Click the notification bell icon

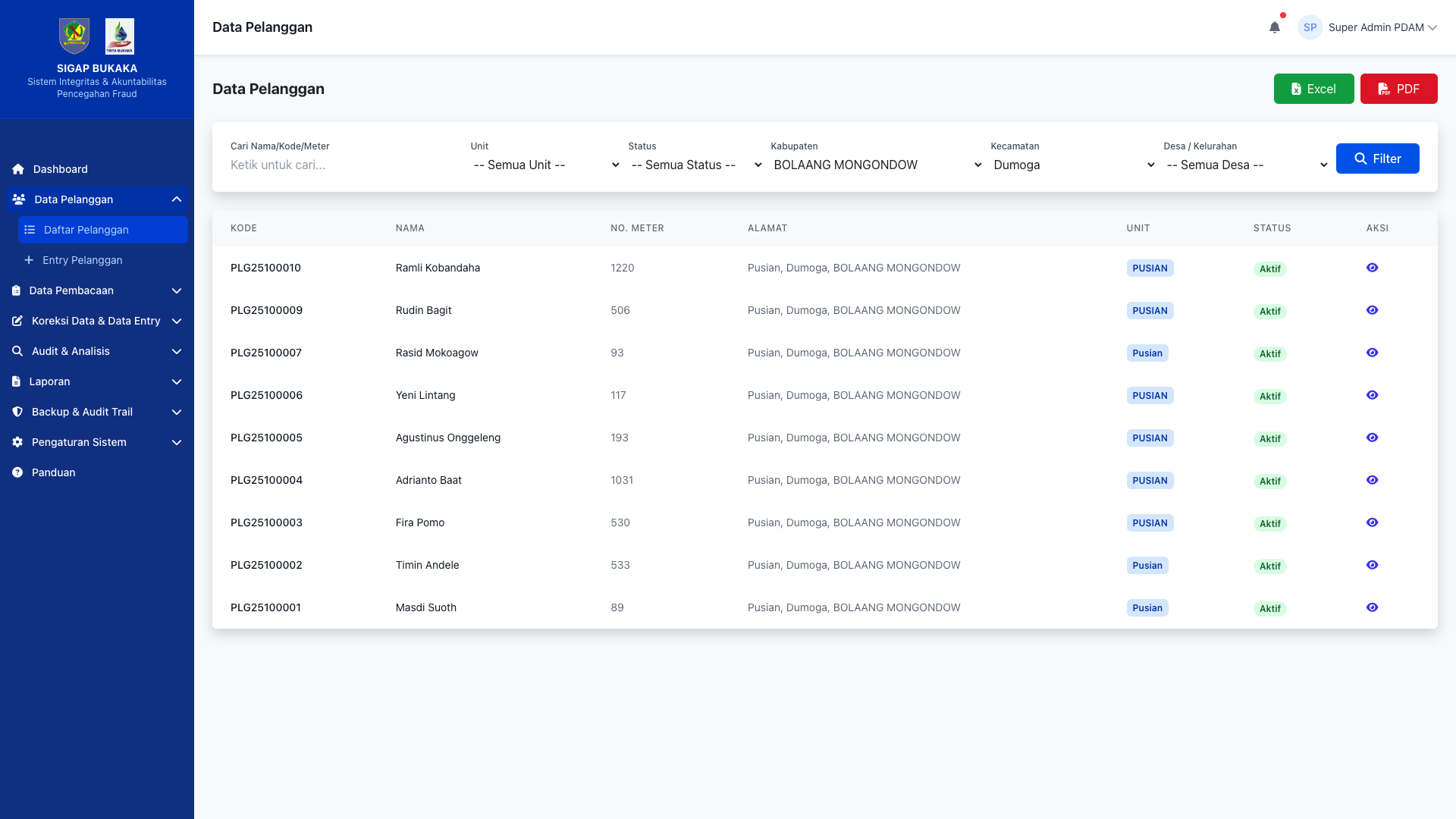pyautogui.click(x=1275, y=27)
